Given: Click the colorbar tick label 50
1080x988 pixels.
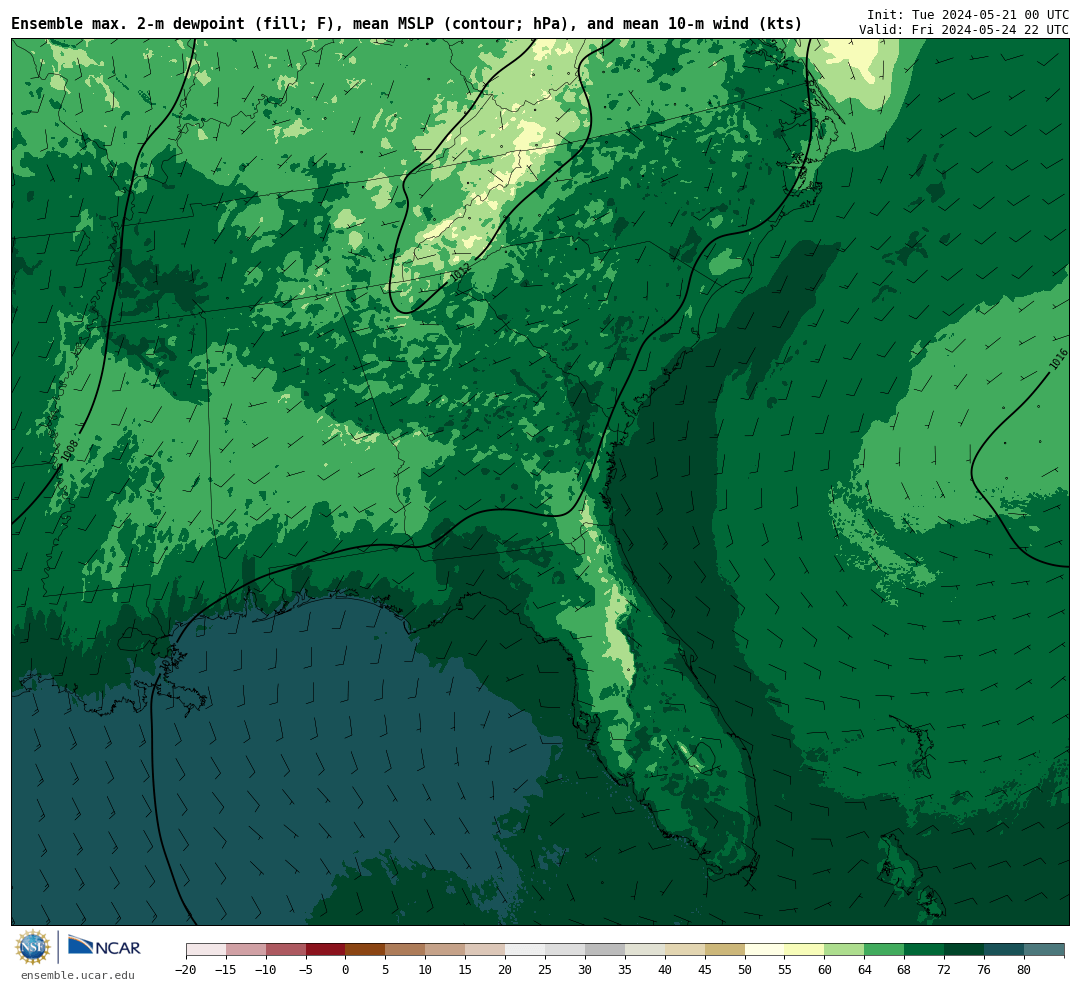Looking at the screenshot, I should pyautogui.click(x=745, y=970).
